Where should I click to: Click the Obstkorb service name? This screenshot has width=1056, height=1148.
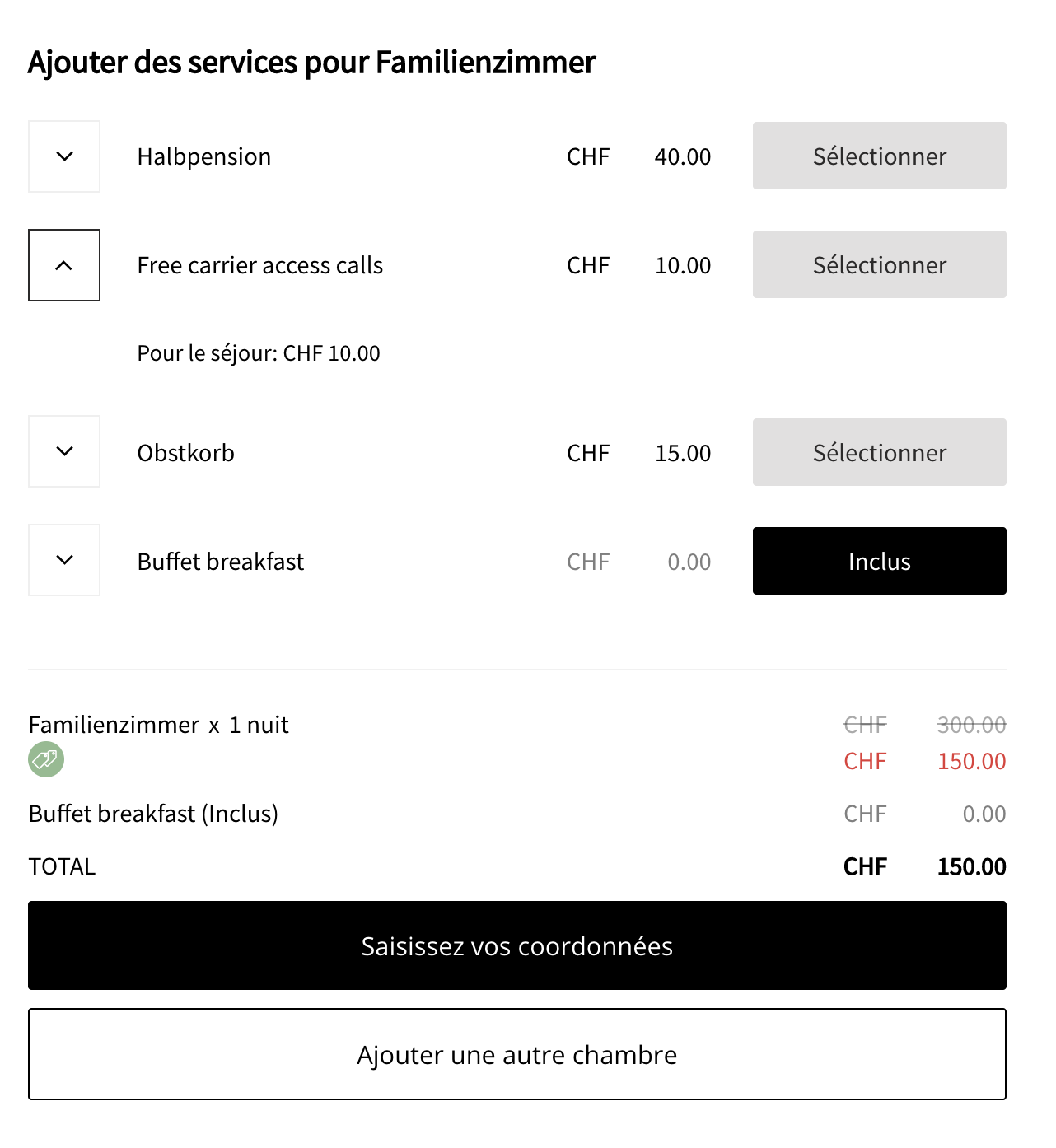coord(185,453)
